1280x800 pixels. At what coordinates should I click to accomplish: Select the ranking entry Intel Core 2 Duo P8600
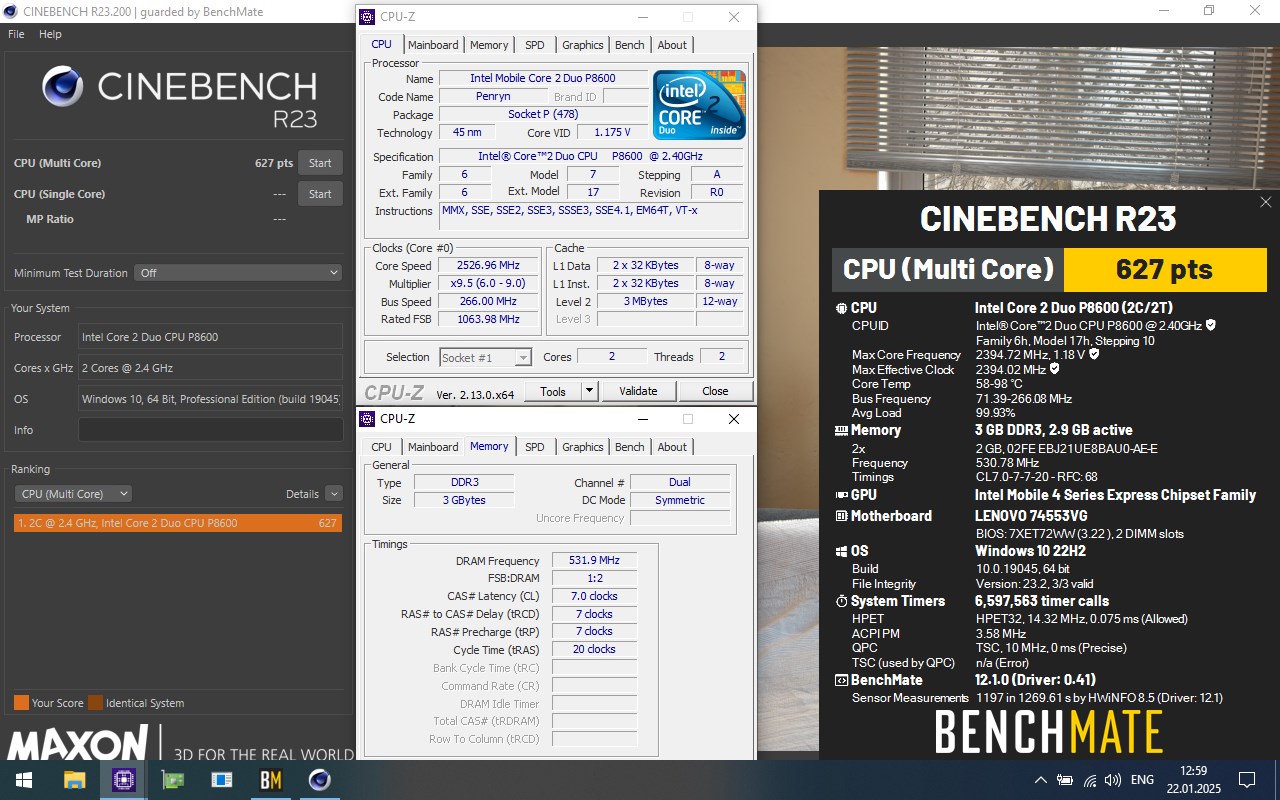coord(178,523)
